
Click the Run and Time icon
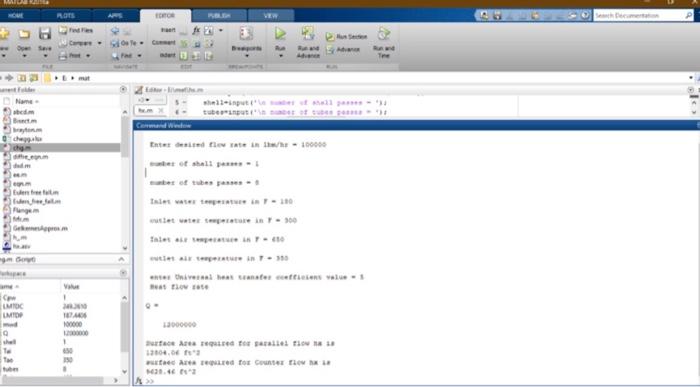tap(384, 33)
